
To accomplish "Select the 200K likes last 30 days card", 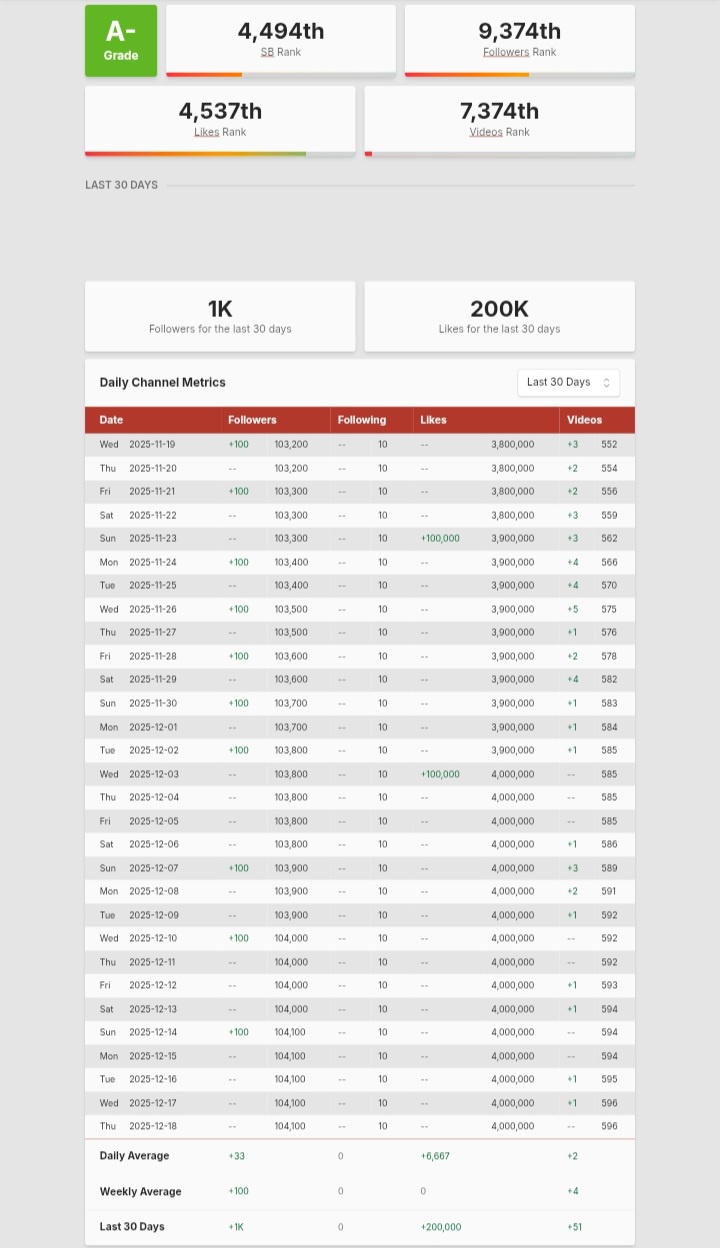I will (499, 316).
